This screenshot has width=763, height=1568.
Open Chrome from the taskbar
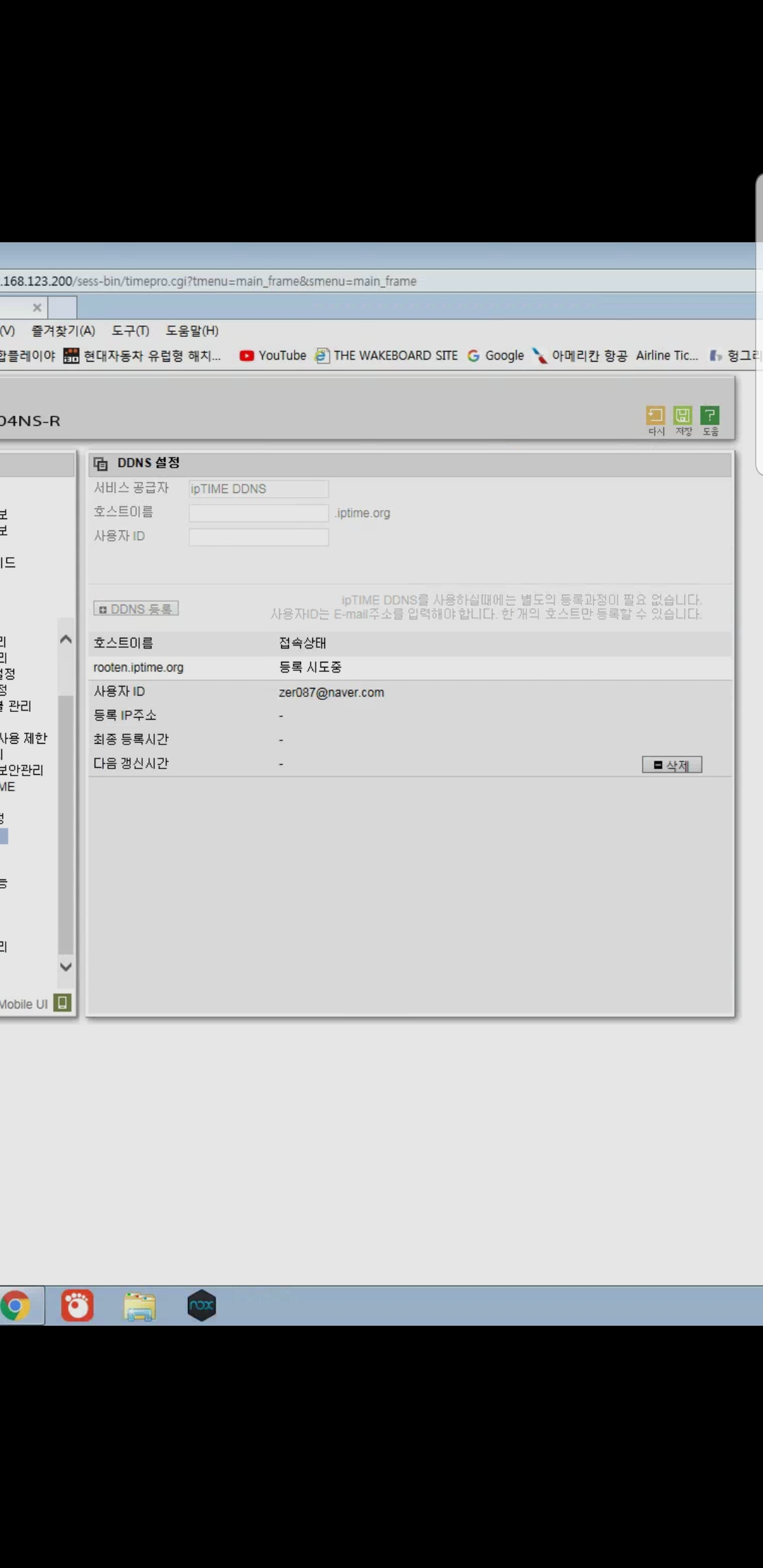16,1305
